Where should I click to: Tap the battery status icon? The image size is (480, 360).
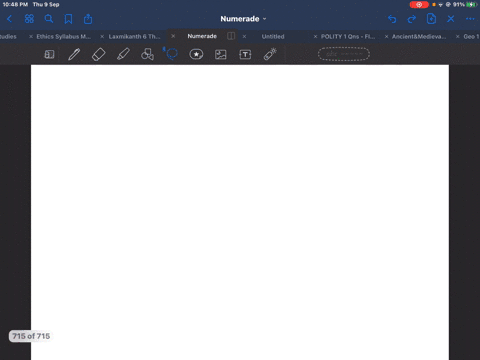pos(471,5)
